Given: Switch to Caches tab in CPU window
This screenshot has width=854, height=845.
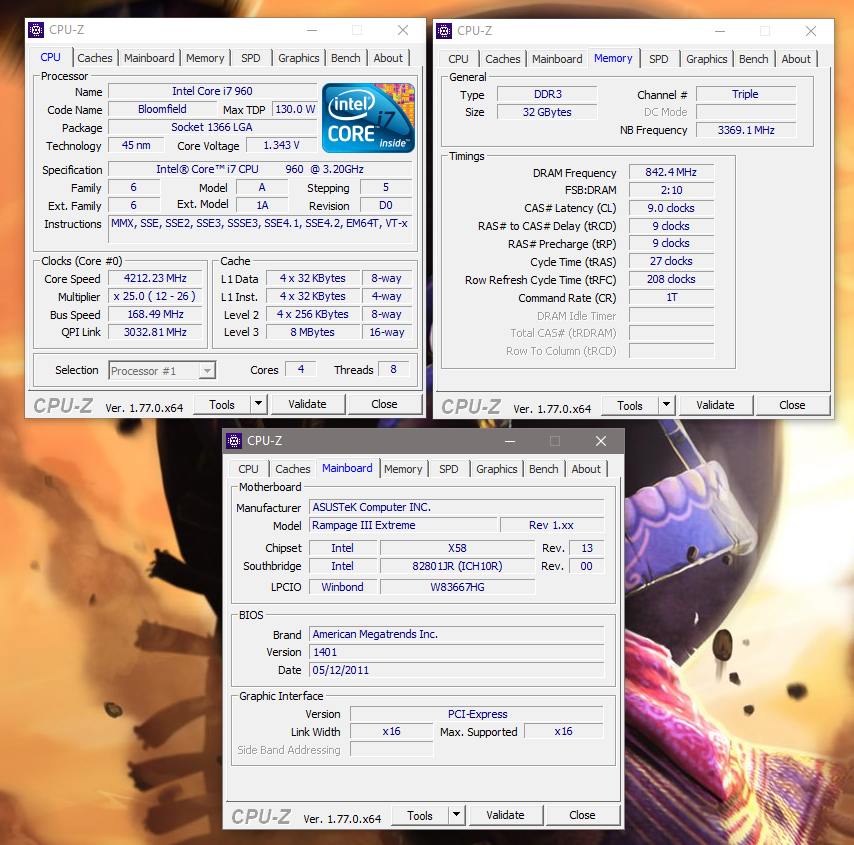Looking at the screenshot, I should pyautogui.click(x=95, y=58).
